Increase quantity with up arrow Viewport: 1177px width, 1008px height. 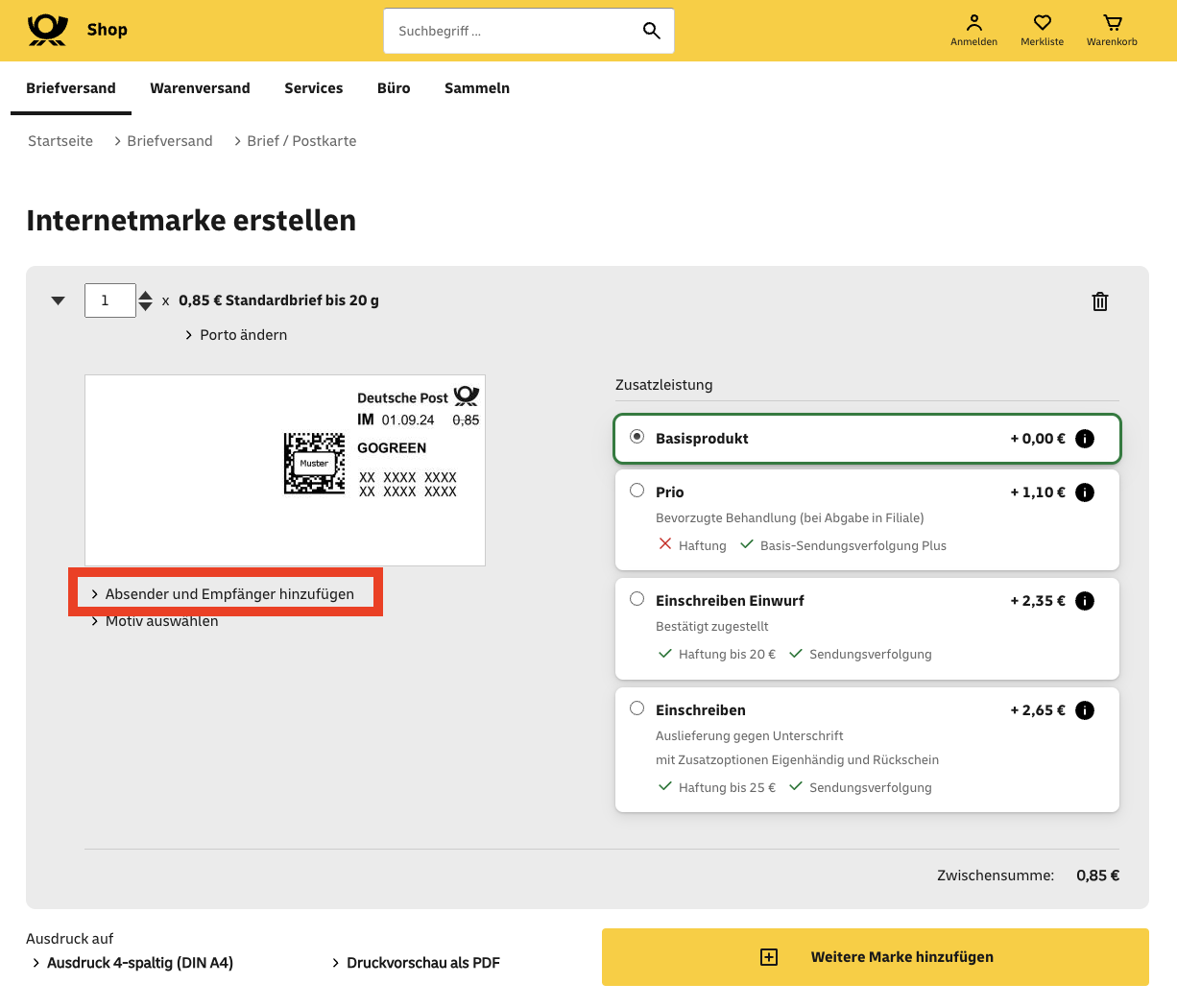[145, 295]
